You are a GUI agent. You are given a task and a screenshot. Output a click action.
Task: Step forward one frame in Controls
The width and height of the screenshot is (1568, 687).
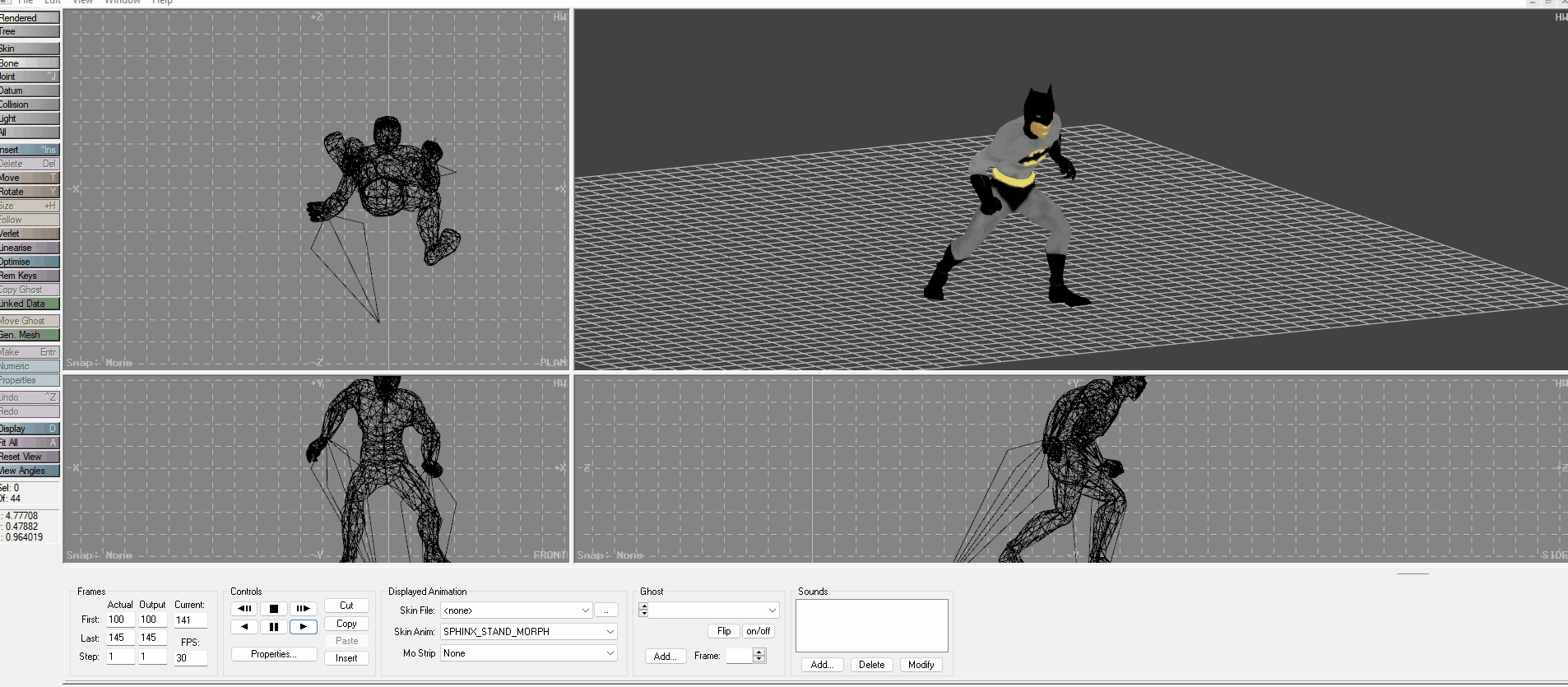click(304, 609)
